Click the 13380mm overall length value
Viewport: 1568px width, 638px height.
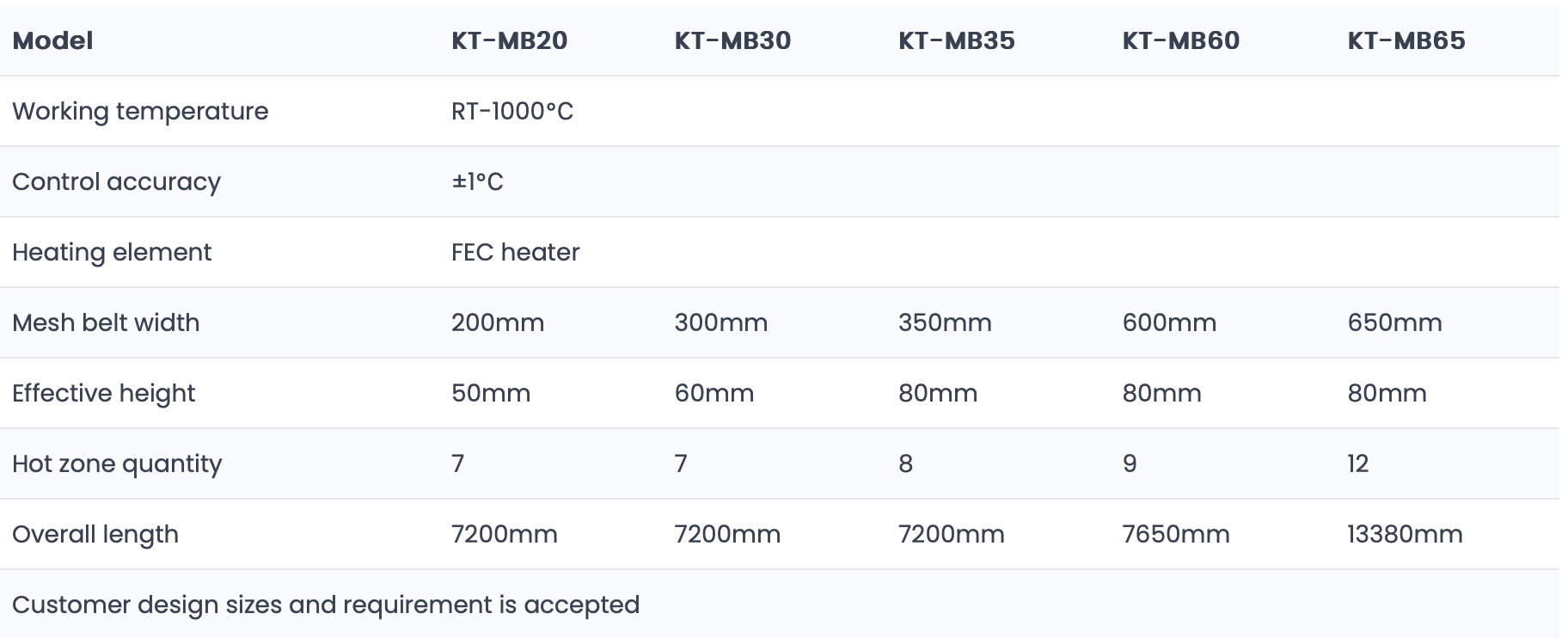[x=1405, y=534]
